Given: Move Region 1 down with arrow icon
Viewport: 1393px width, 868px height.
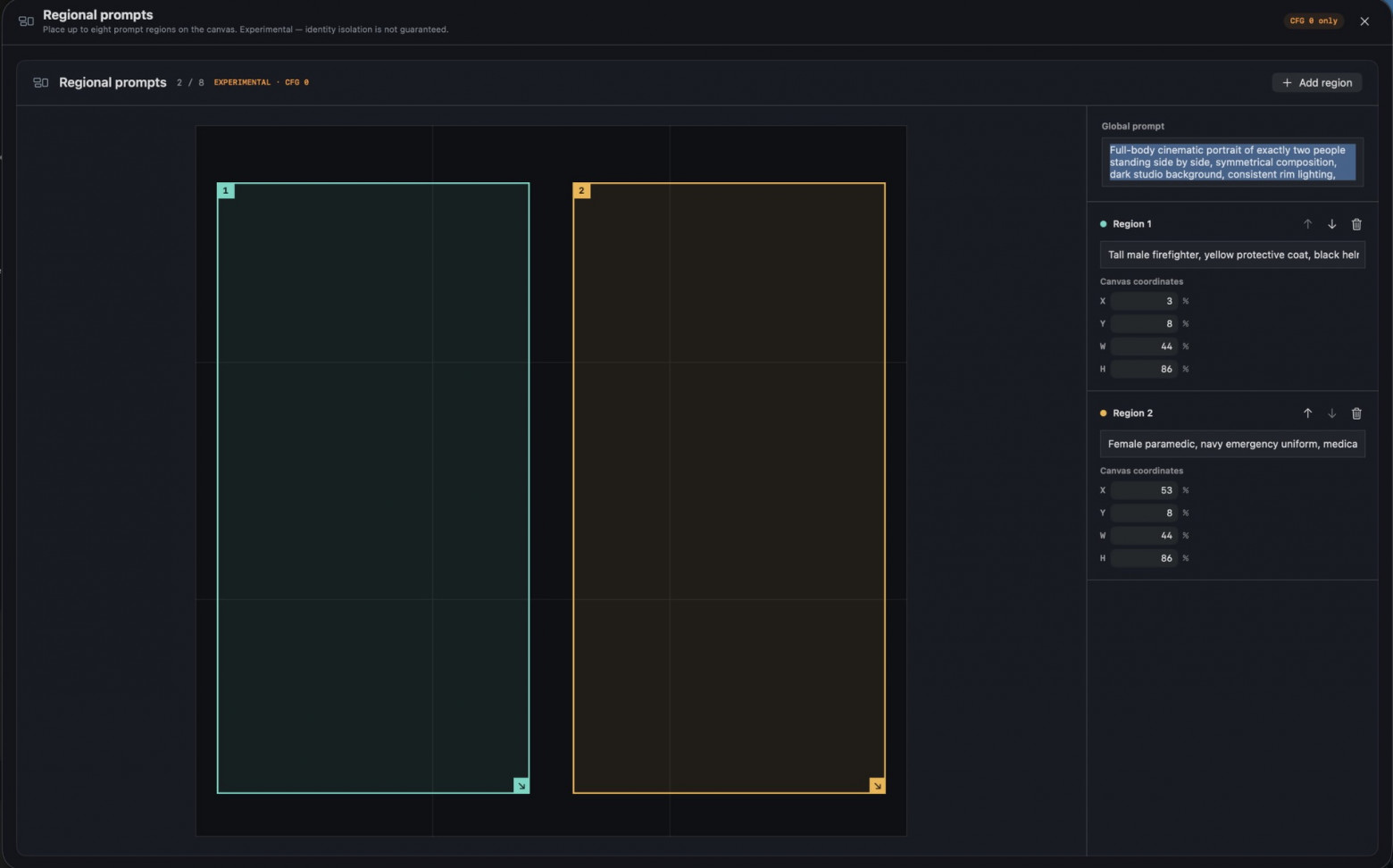Looking at the screenshot, I should (x=1331, y=224).
